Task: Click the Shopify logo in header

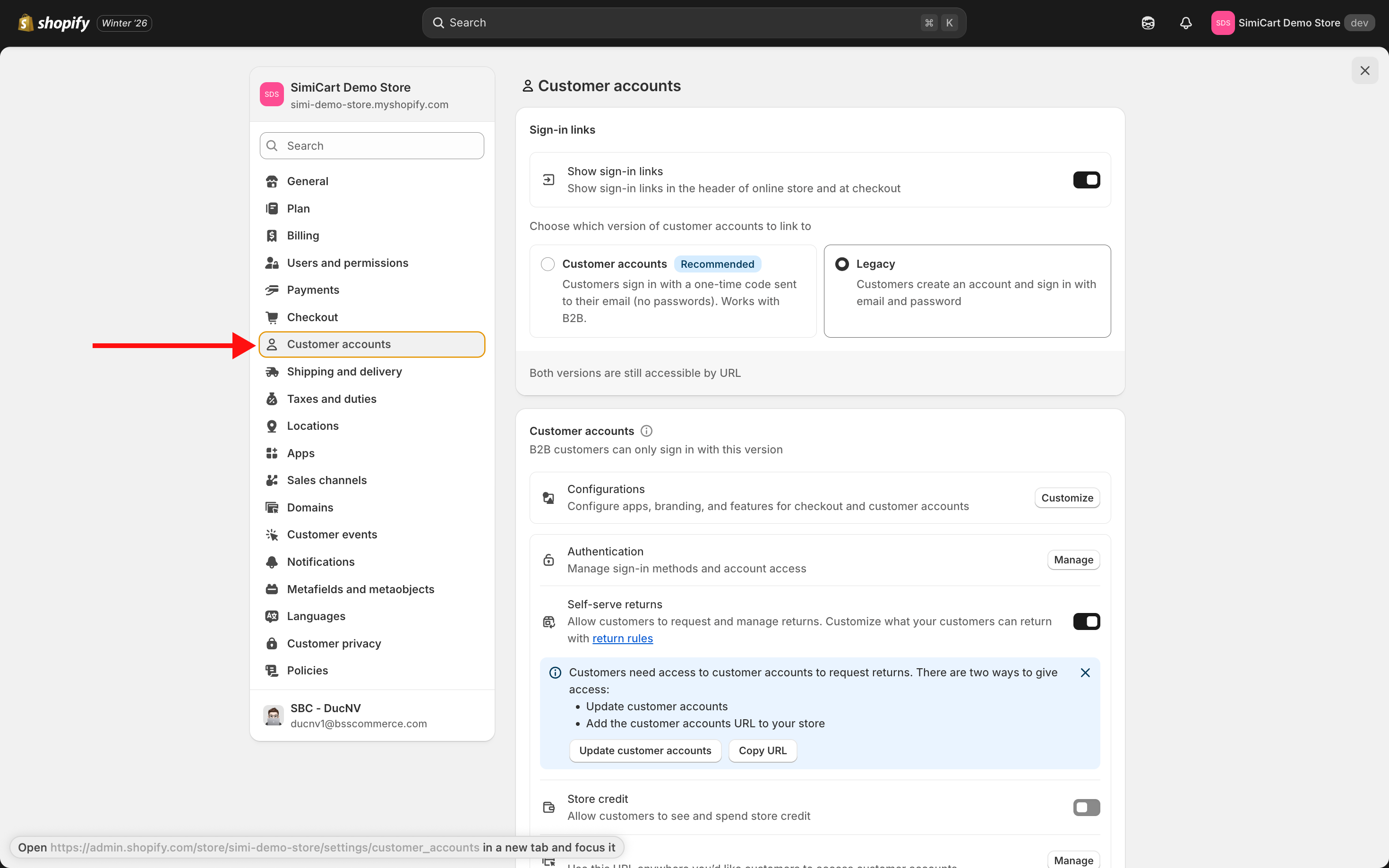Action: 54,23
